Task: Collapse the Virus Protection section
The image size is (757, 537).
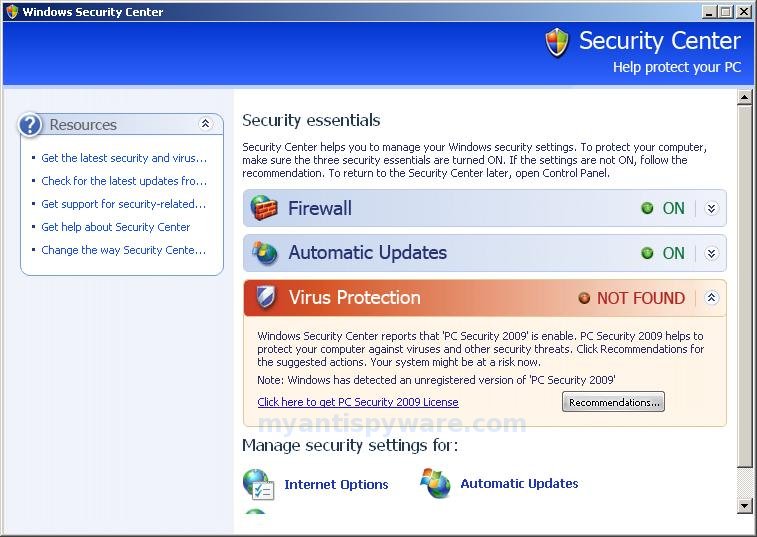Action: pyautogui.click(x=711, y=297)
